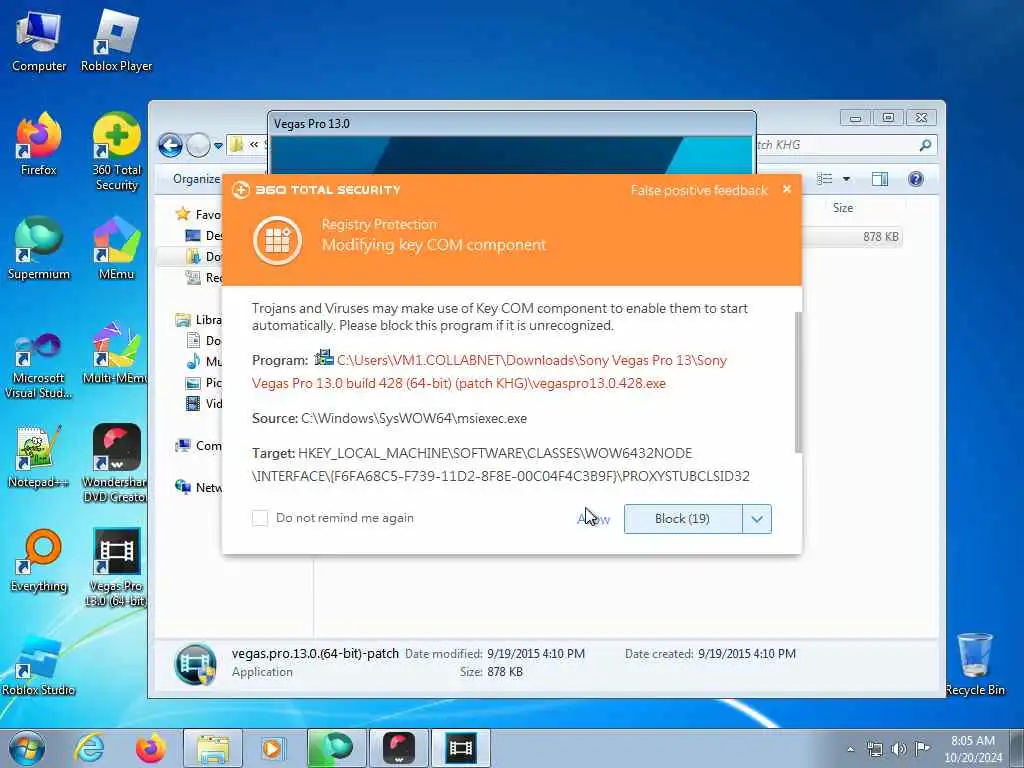Viewport: 1024px width, 768px height.
Task: Sort by Size column header
Action: click(842, 208)
